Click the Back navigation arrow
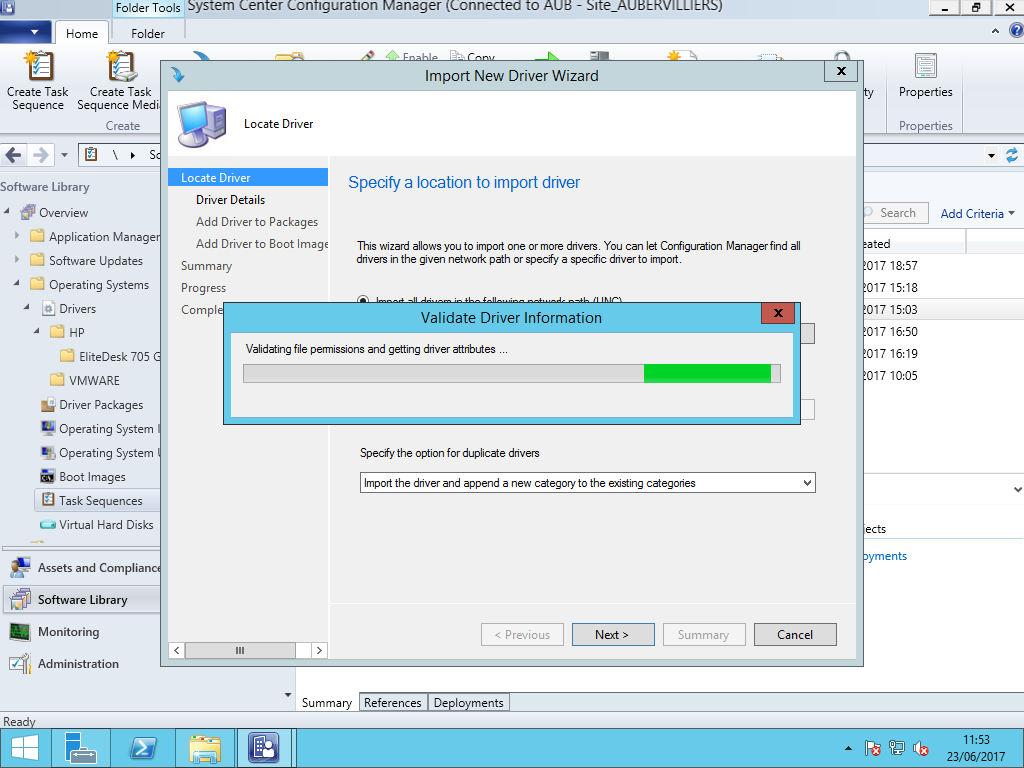This screenshot has height=768, width=1024. (13, 155)
